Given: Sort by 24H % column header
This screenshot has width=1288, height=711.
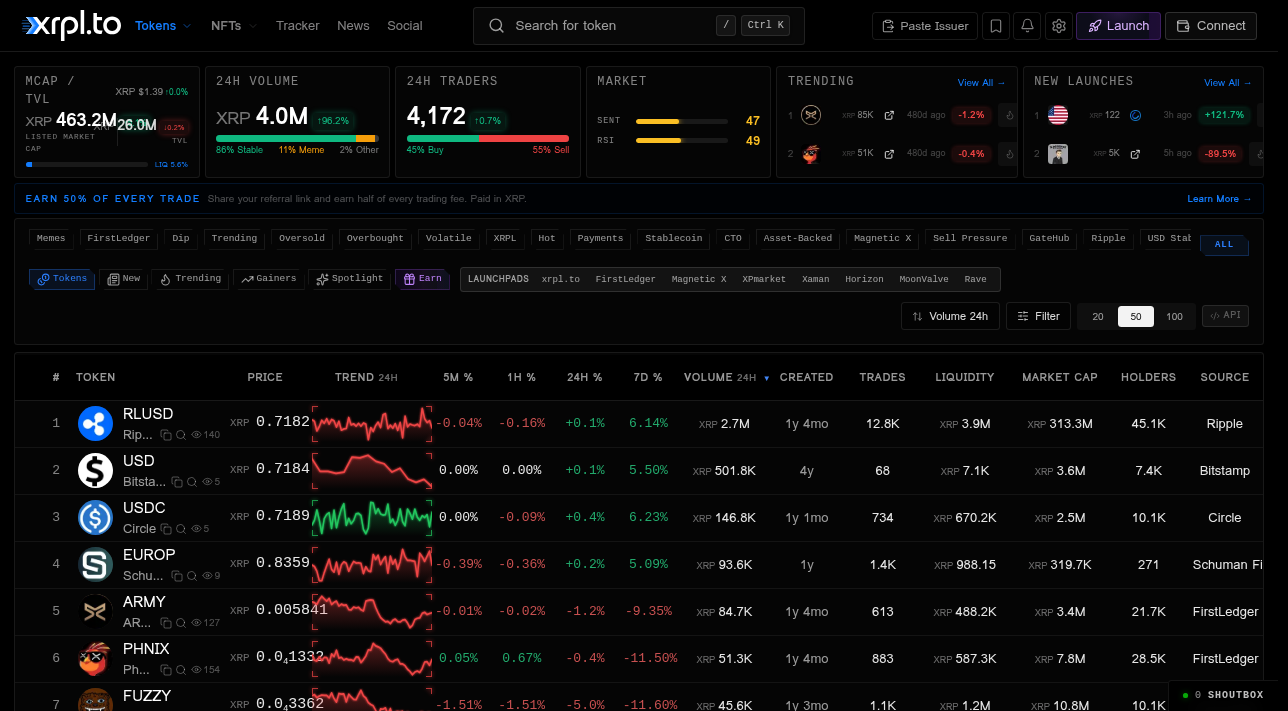Looking at the screenshot, I should tap(584, 377).
